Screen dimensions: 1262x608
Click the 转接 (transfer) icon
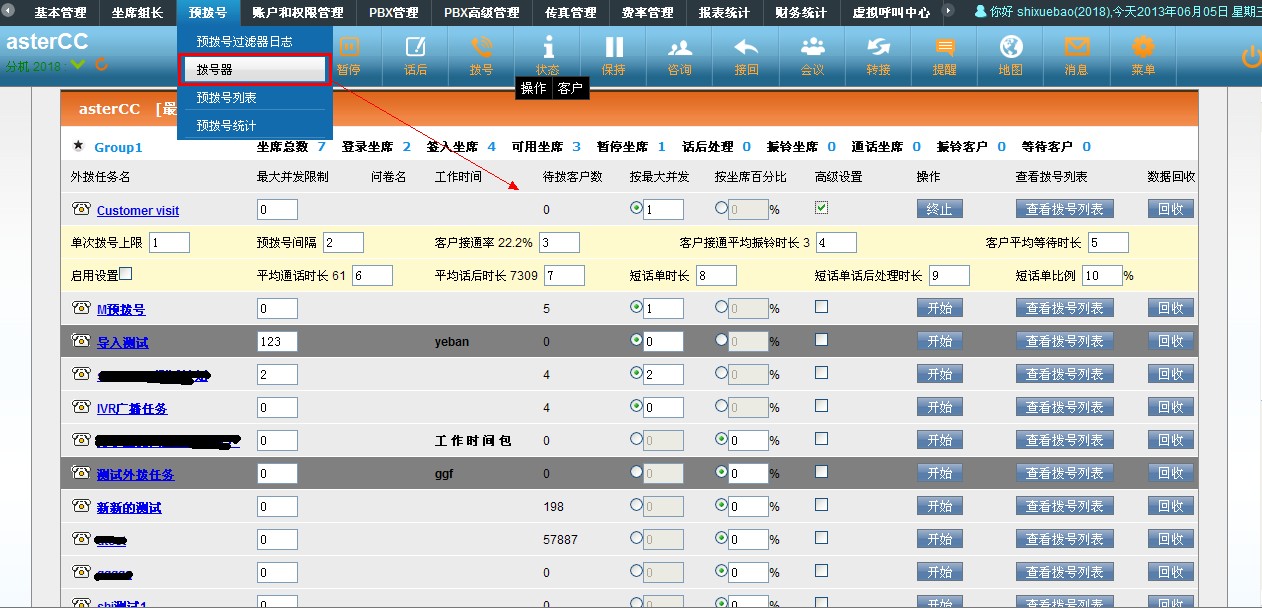(878, 48)
